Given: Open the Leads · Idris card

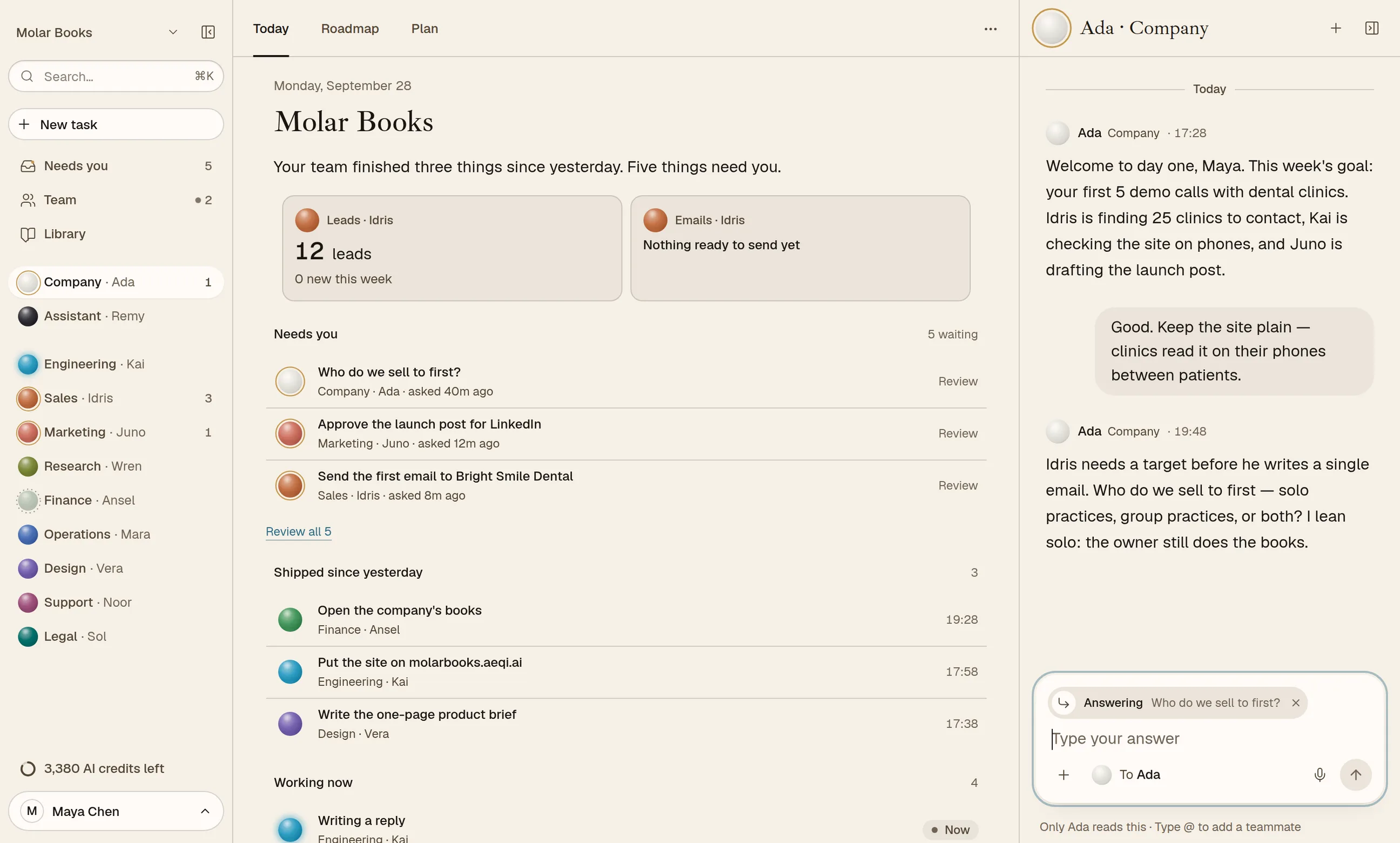Looking at the screenshot, I should pos(452,248).
